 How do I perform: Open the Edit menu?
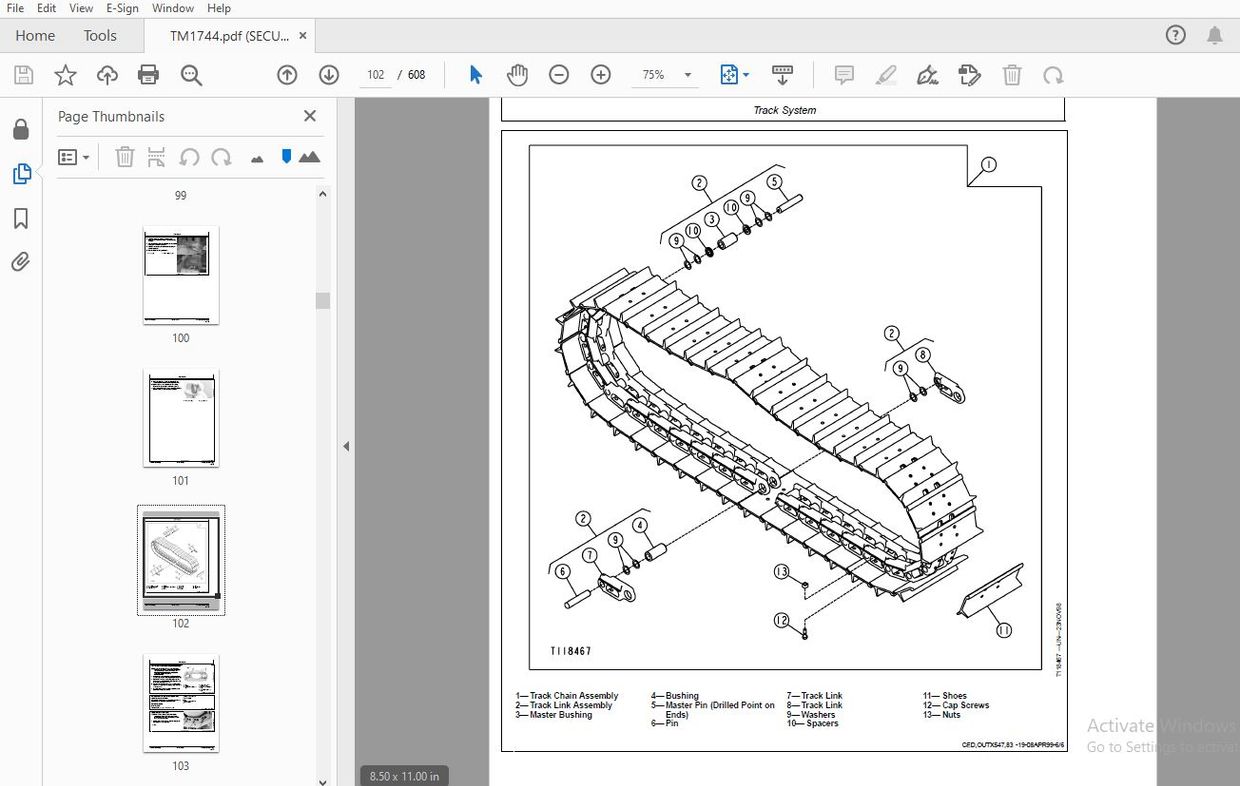coord(47,8)
